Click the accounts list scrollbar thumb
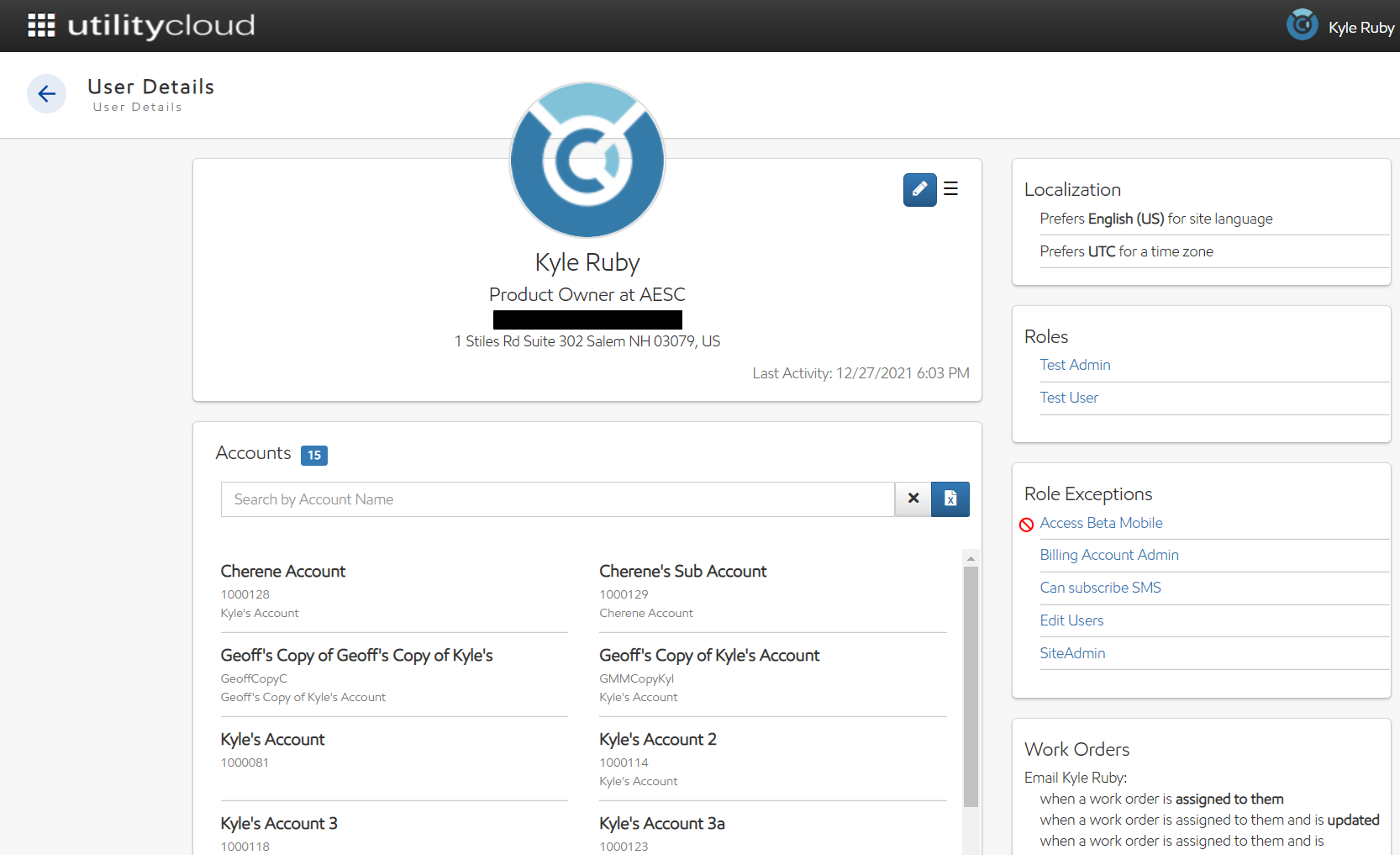Screen dimensions: 1400x855 coord(971,685)
